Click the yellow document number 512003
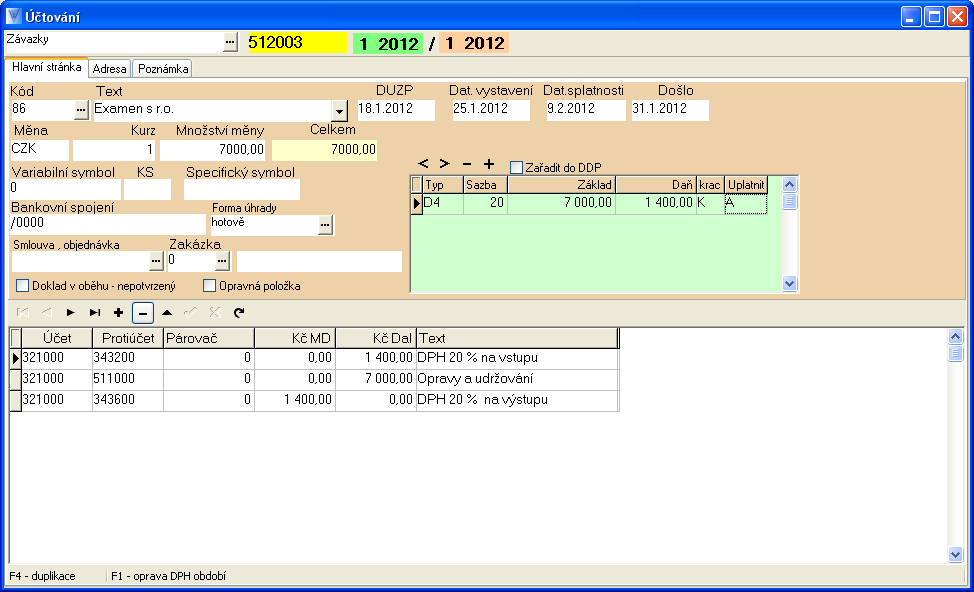 point(298,42)
